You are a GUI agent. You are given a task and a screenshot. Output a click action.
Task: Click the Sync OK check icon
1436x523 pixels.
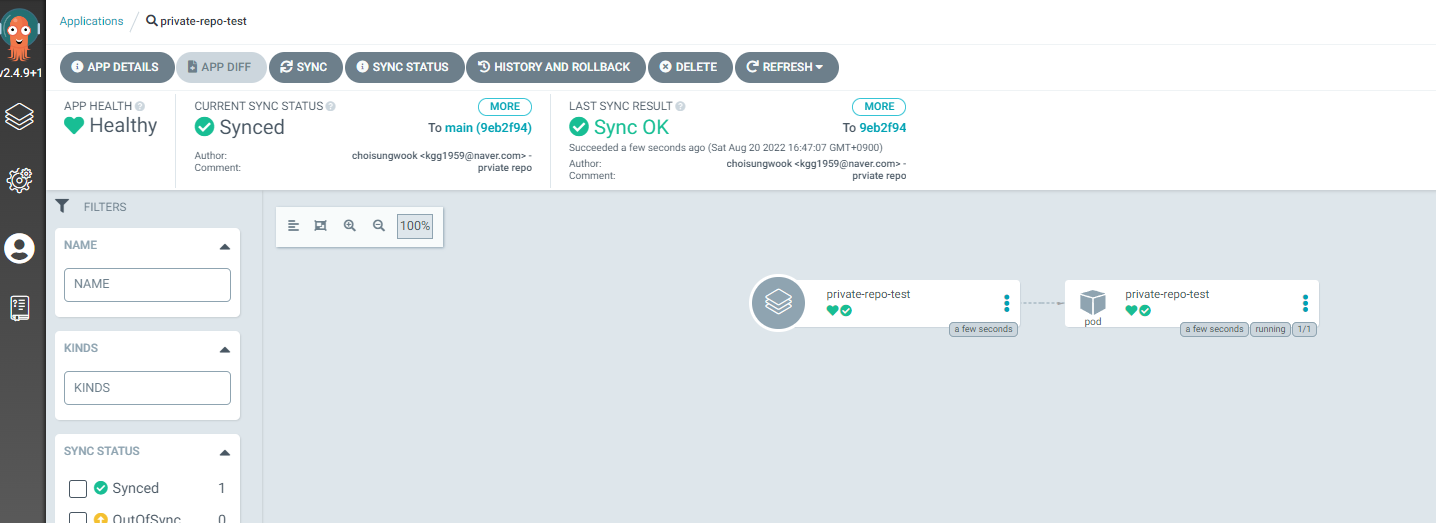579,127
